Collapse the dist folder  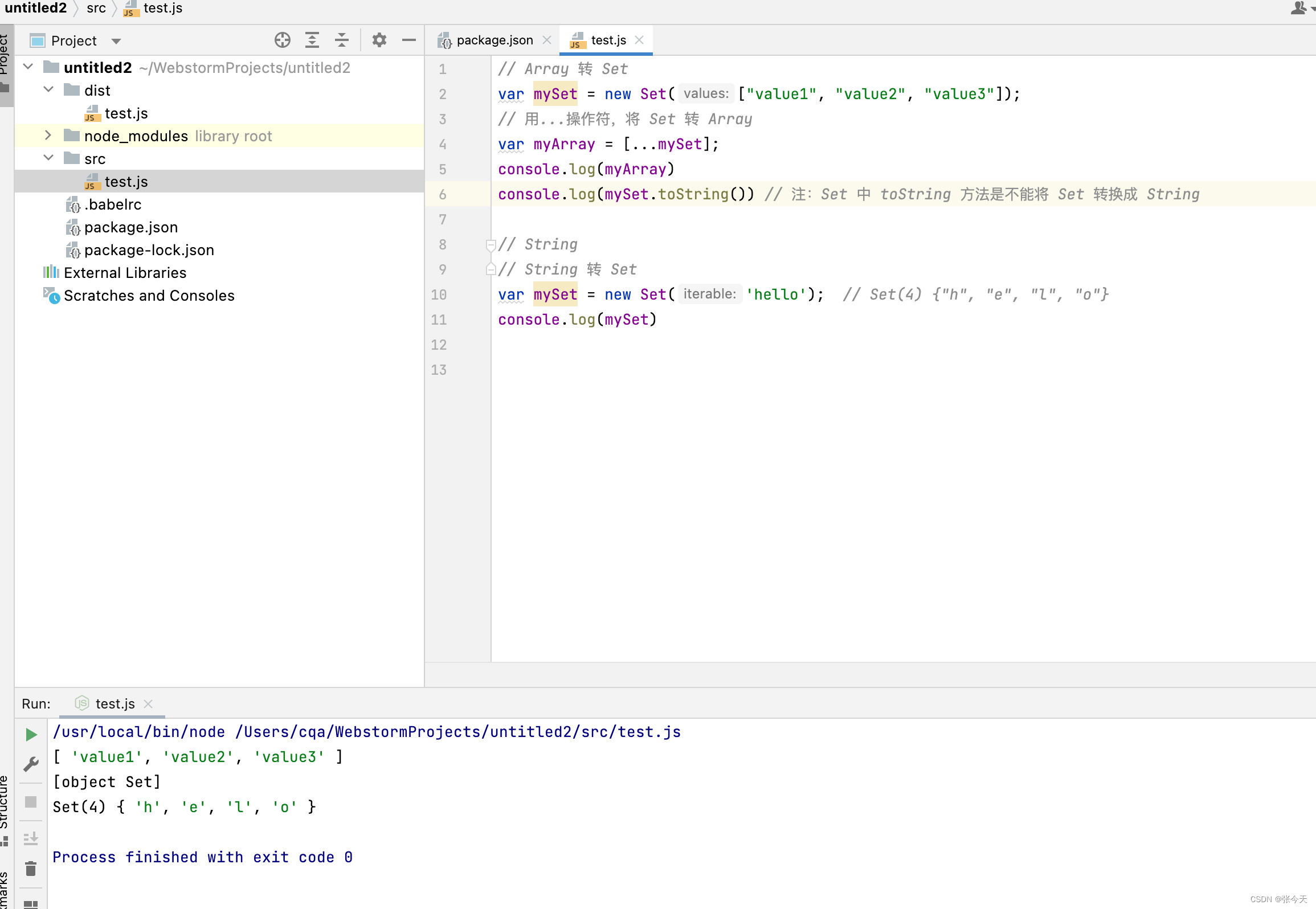click(x=48, y=90)
